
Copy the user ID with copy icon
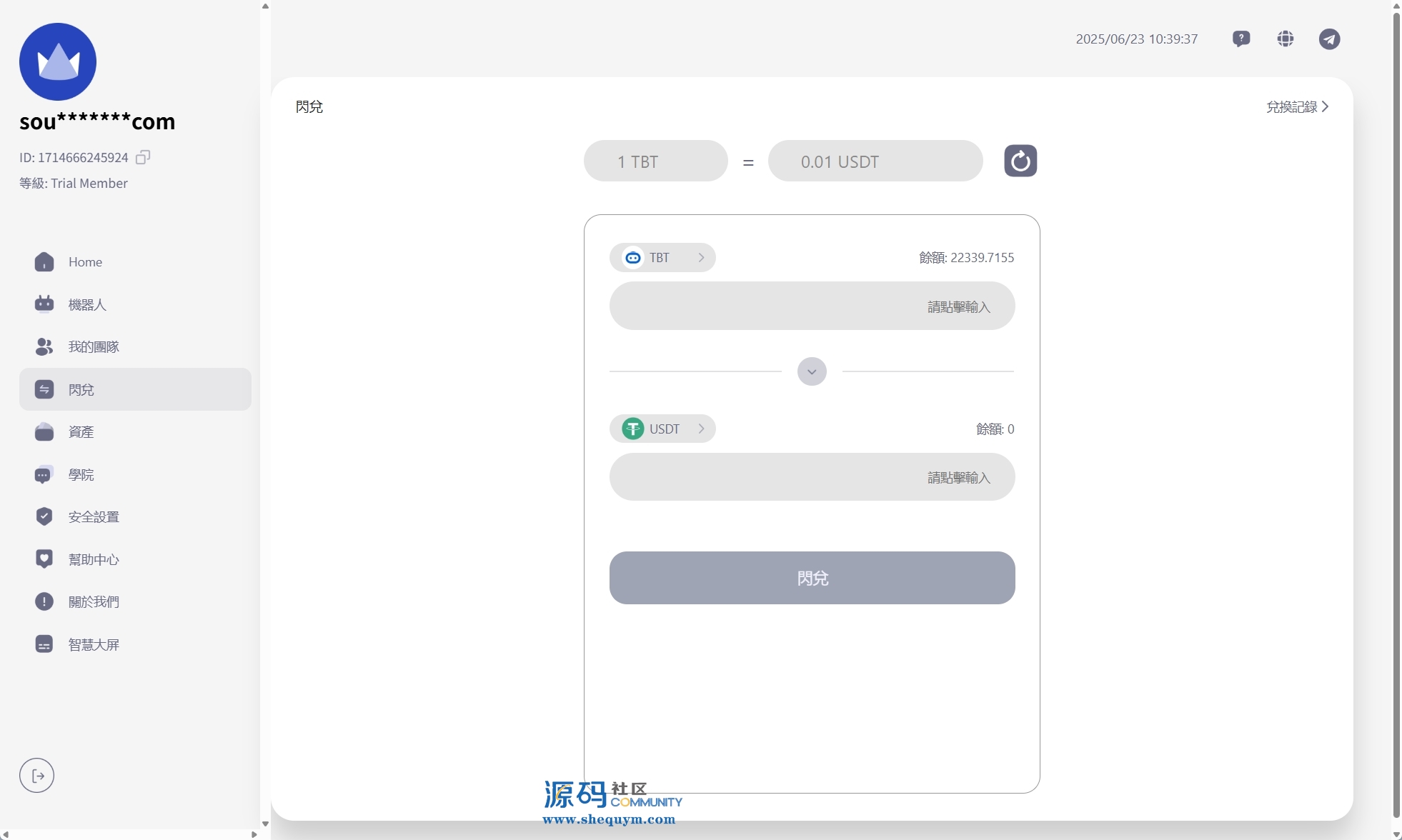(143, 157)
